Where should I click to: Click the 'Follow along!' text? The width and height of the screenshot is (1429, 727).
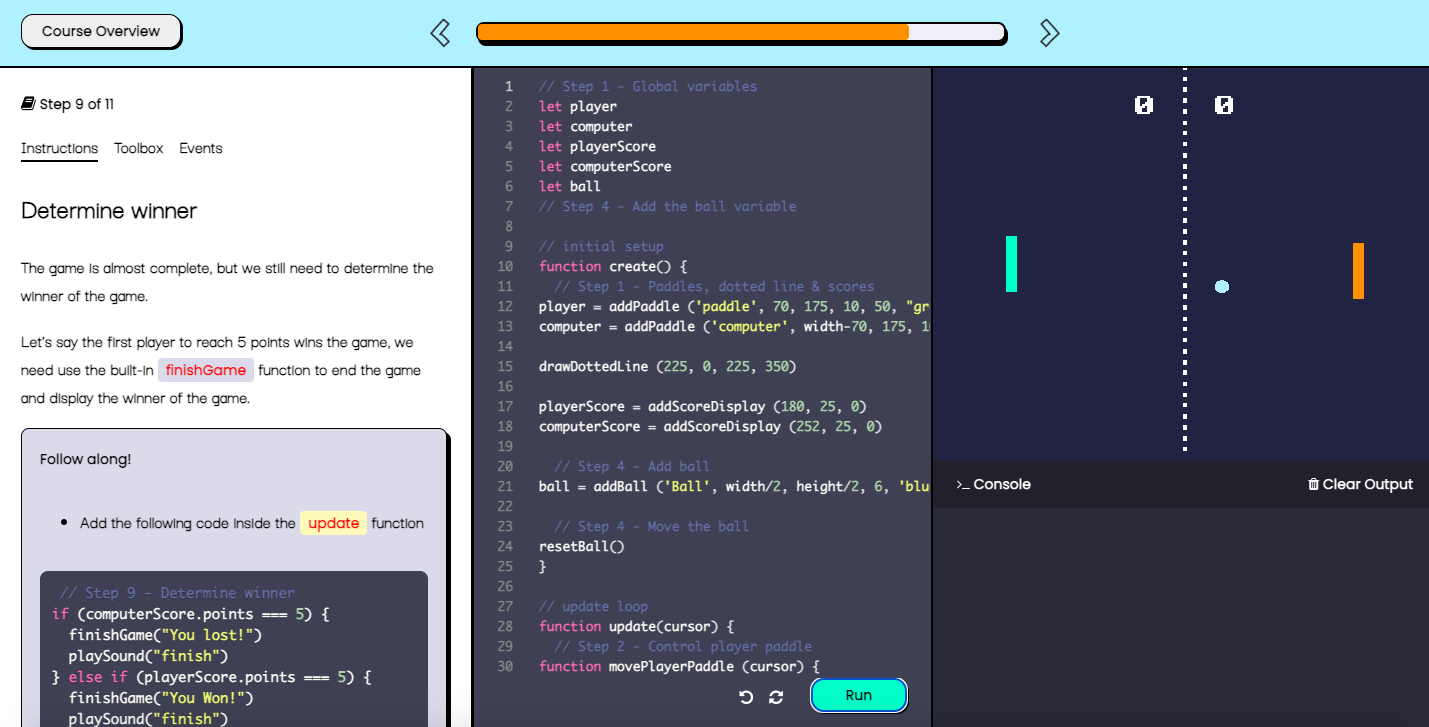86,459
